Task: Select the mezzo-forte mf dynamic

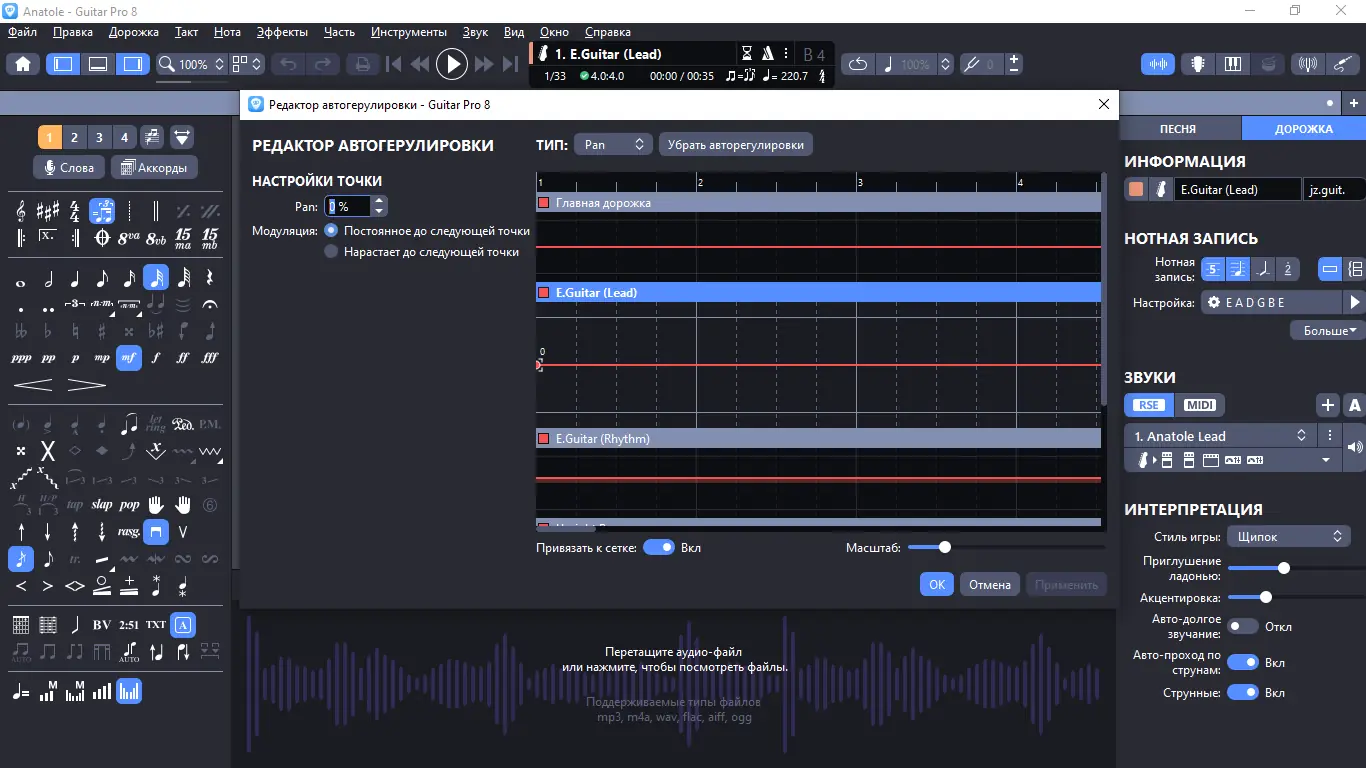Action: click(x=129, y=357)
